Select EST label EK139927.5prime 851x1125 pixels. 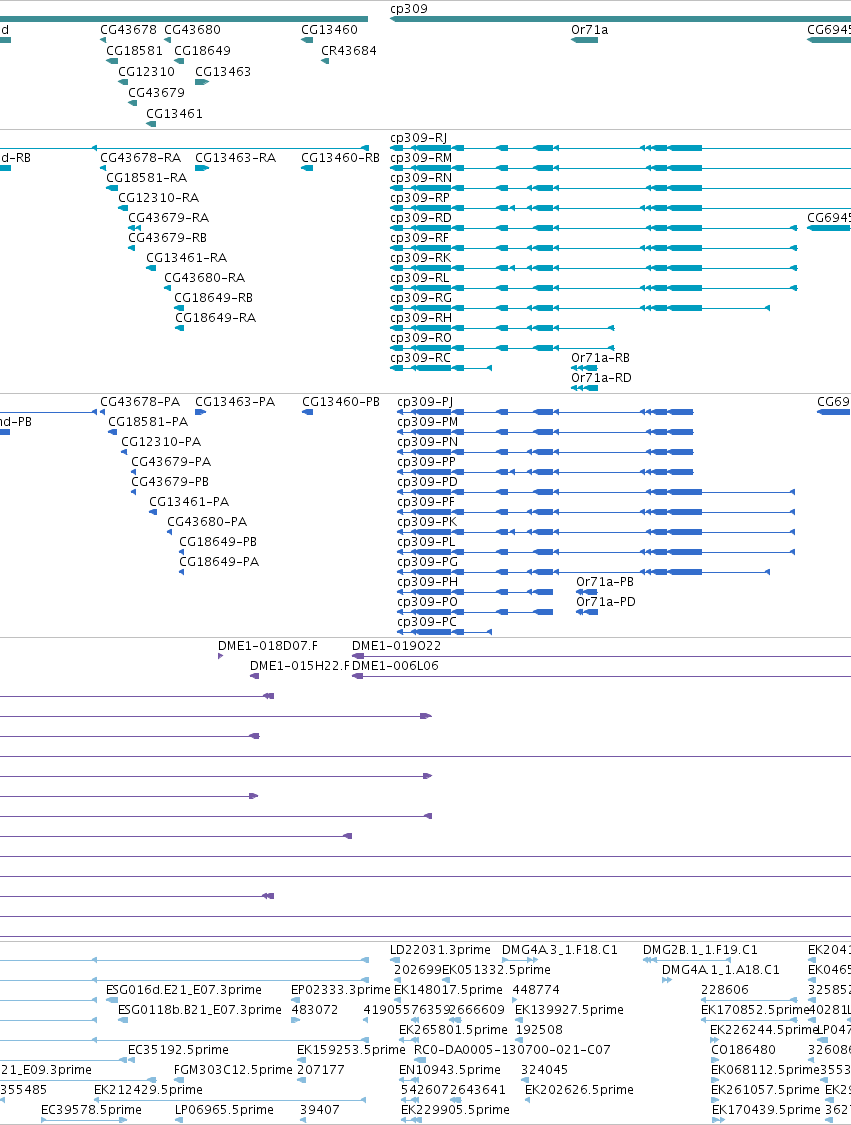569,1010
